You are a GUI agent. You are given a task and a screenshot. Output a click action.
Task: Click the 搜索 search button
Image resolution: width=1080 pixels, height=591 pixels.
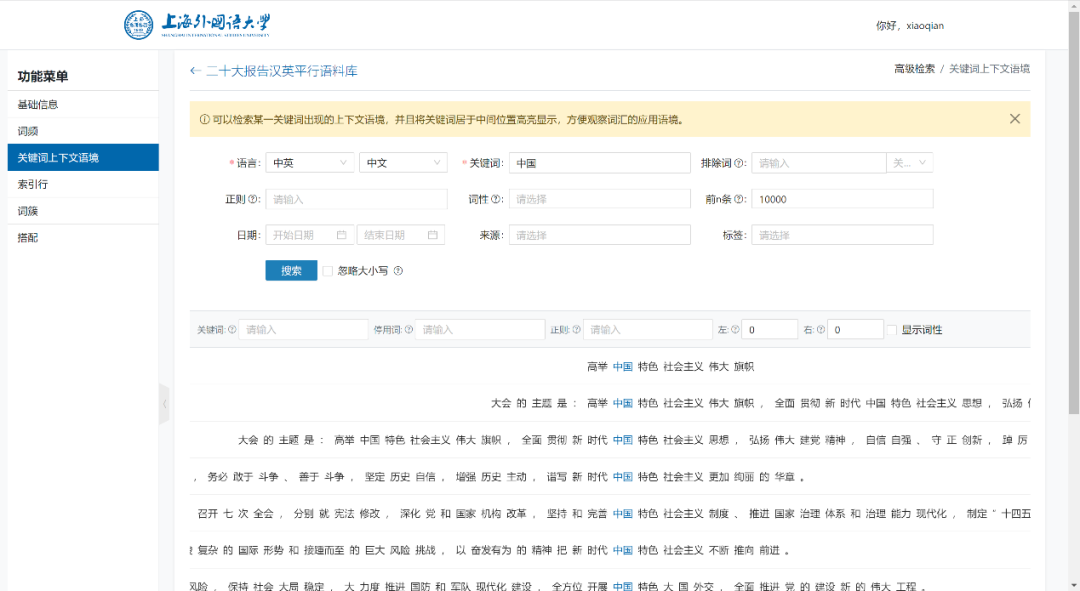[x=290, y=270]
